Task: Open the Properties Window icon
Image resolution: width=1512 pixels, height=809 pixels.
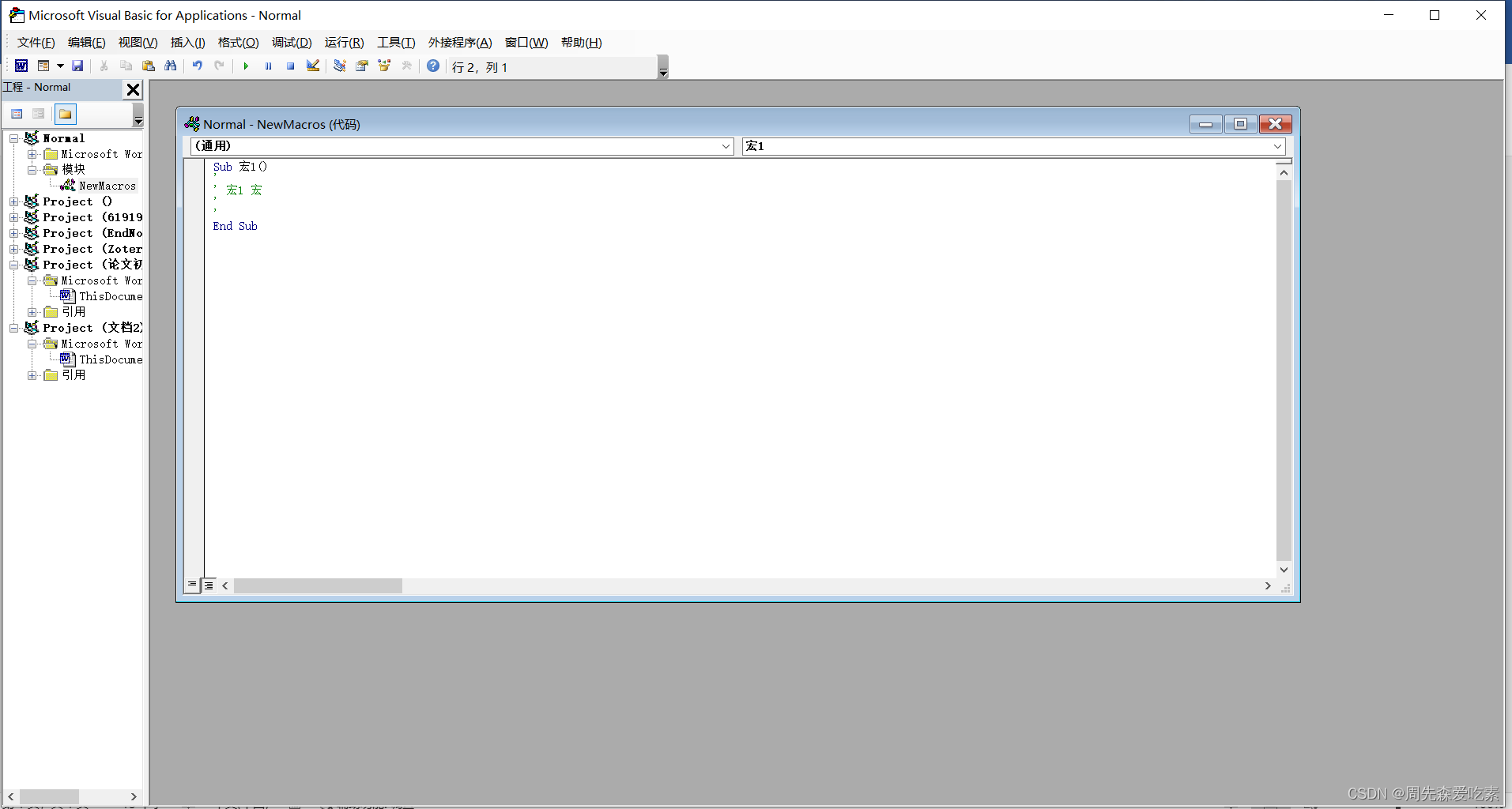Action: [362, 66]
